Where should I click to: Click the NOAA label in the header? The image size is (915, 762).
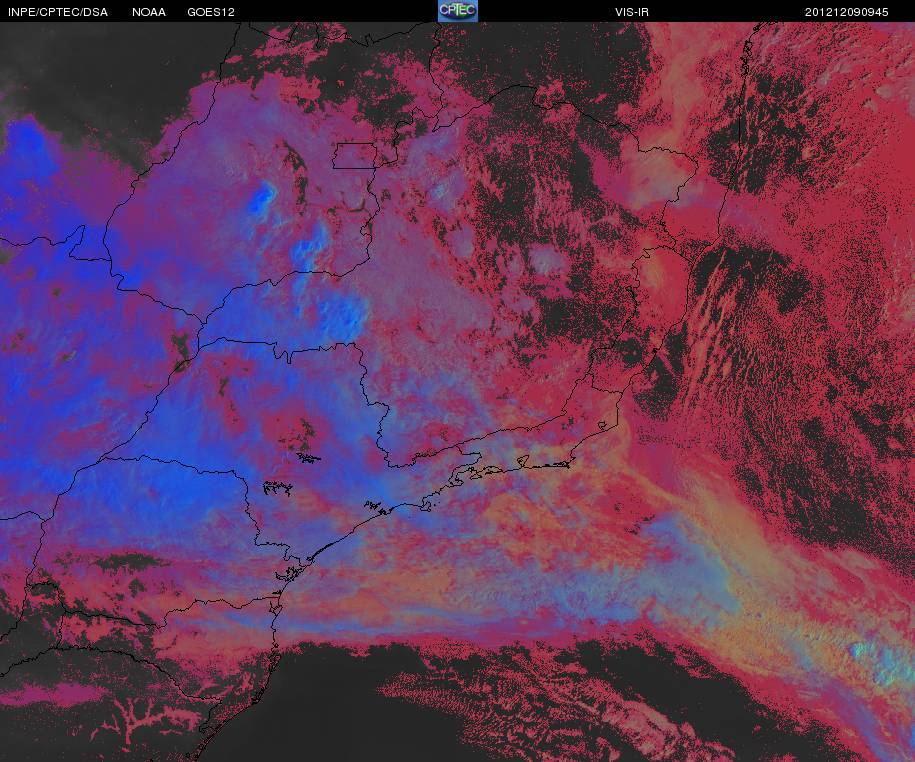(149, 12)
